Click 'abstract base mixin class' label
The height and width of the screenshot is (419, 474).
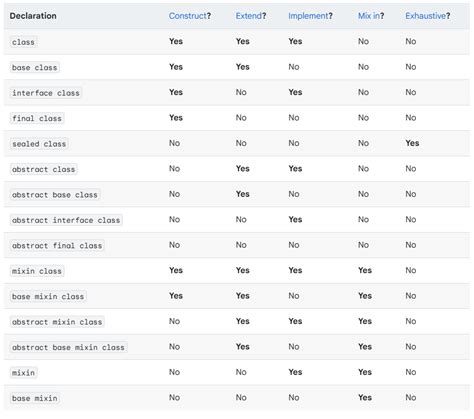[68, 347]
